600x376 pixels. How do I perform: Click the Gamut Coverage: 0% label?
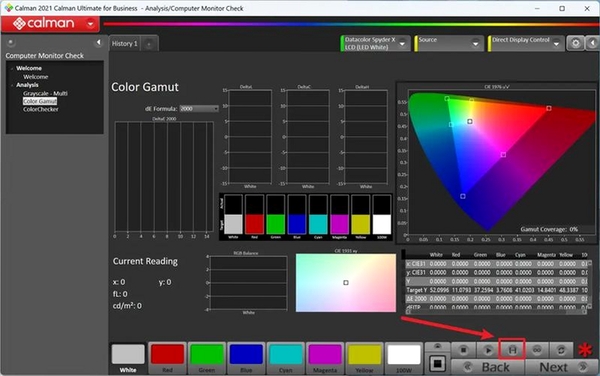549,230
